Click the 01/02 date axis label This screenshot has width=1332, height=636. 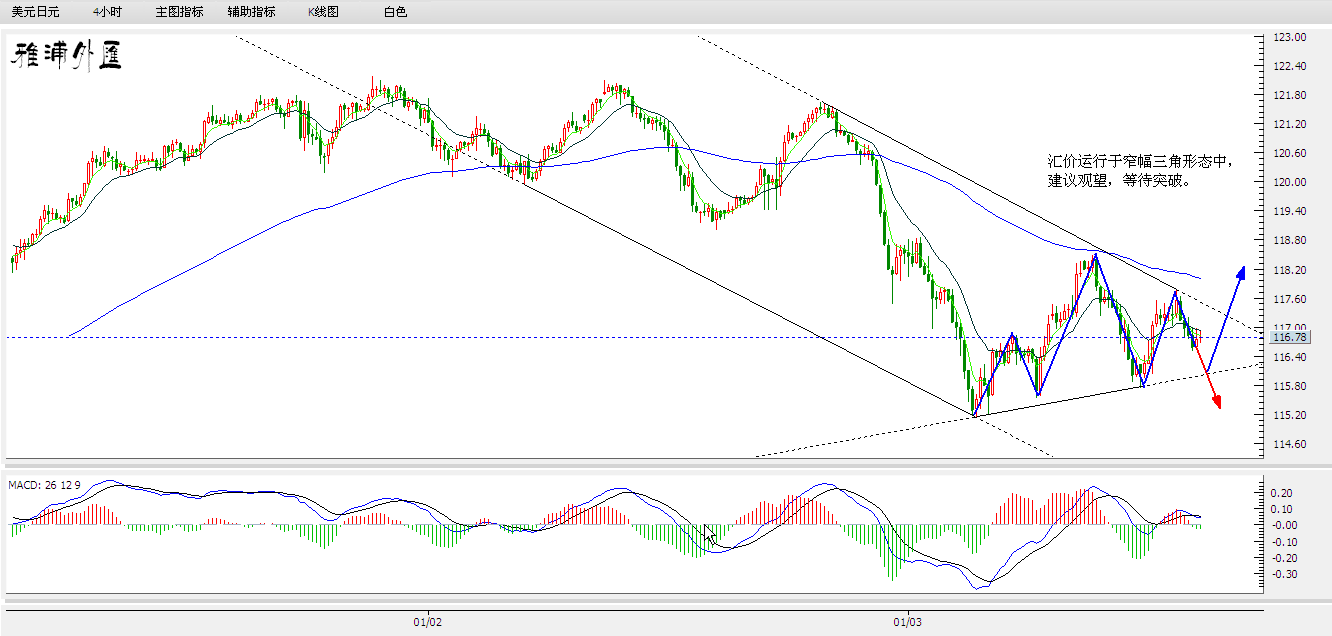coord(426,621)
